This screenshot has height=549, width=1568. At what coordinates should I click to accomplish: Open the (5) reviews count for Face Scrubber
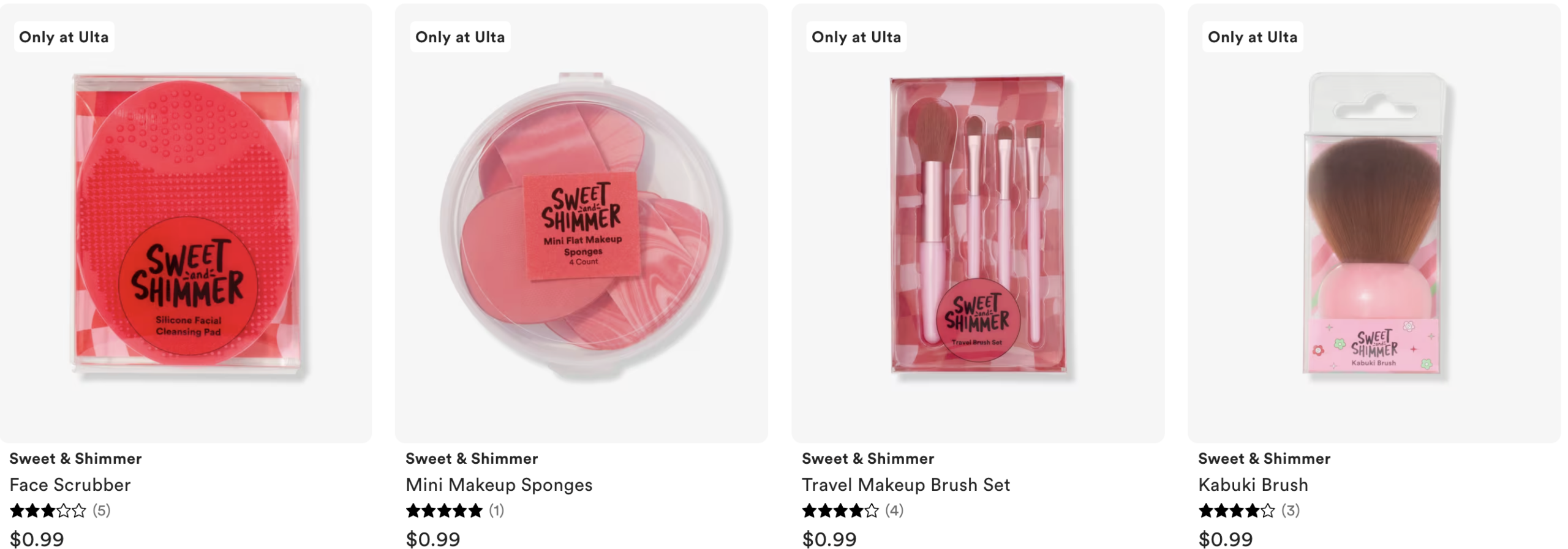102,510
